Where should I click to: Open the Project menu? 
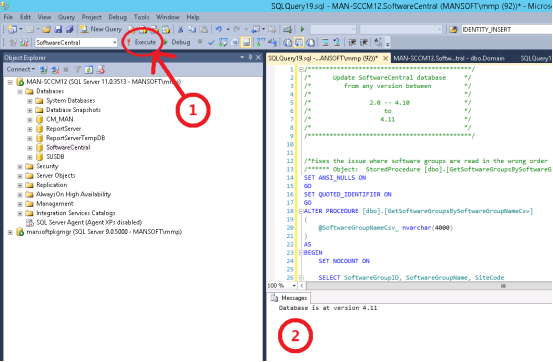coord(91,17)
